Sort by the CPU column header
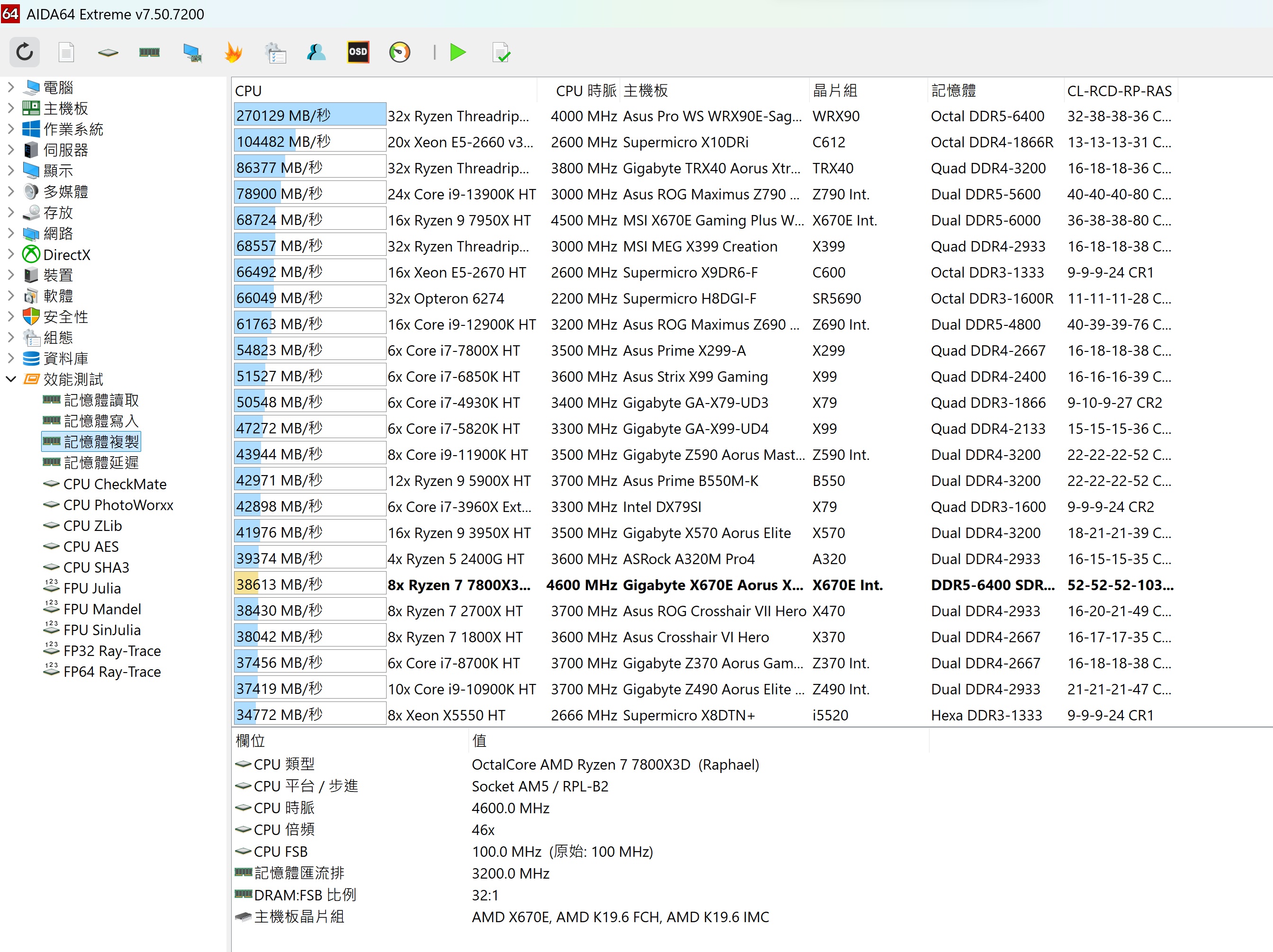The width and height of the screenshot is (1273, 952). [384, 90]
